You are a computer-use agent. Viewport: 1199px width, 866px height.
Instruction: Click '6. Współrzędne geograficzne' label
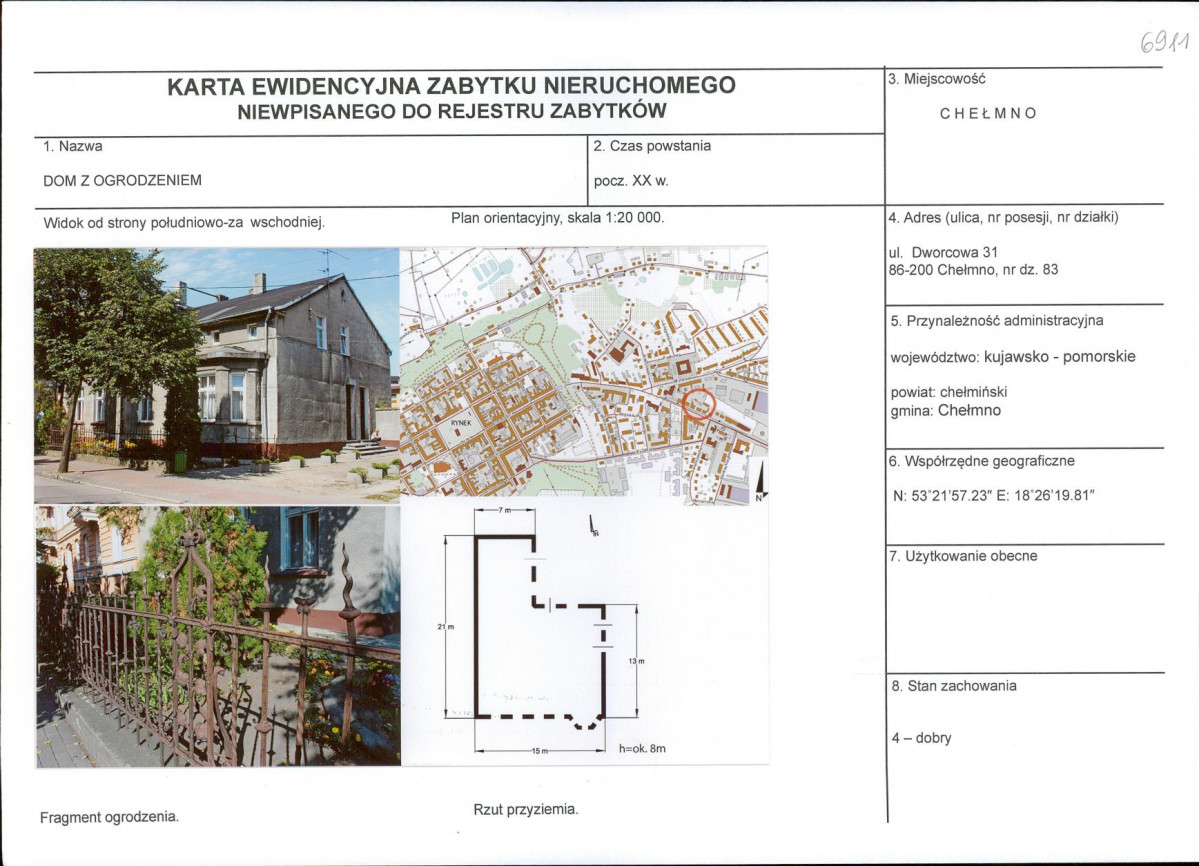point(981,462)
